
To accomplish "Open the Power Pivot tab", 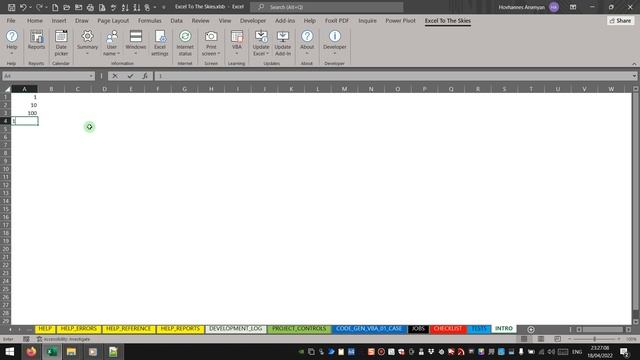I will point(400,20).
